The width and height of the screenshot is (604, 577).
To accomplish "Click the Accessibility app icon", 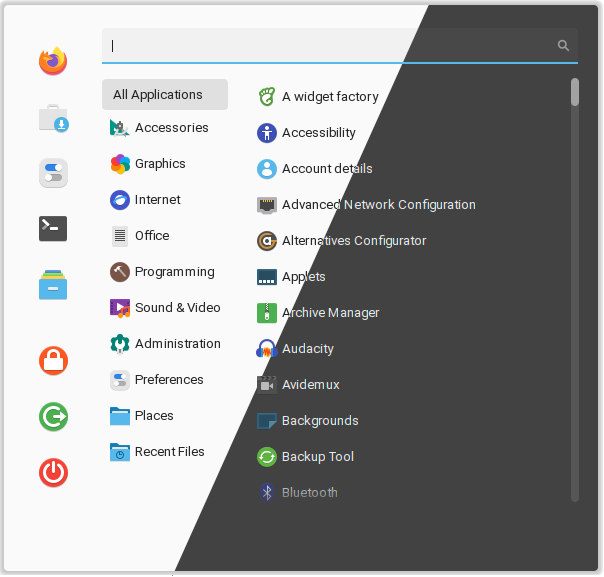I will [267, 133].
